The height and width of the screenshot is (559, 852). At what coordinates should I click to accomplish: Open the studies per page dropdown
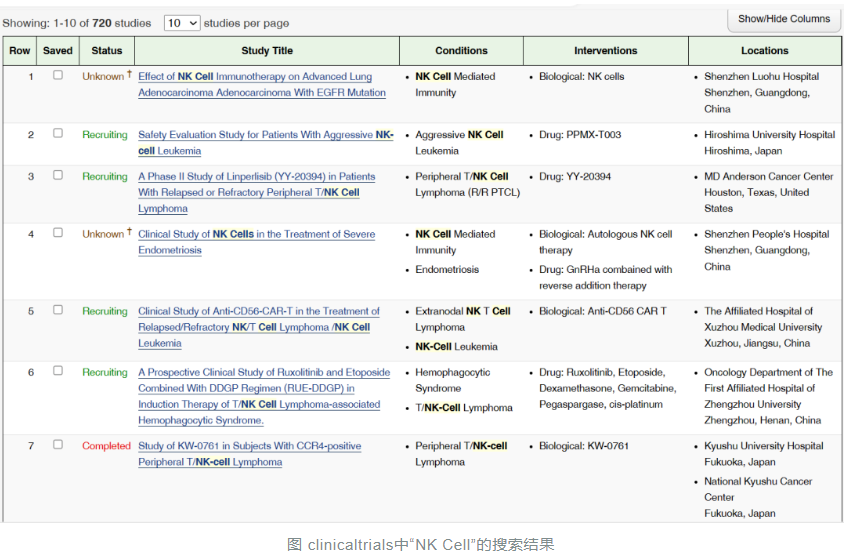click(x=181, y=22)
